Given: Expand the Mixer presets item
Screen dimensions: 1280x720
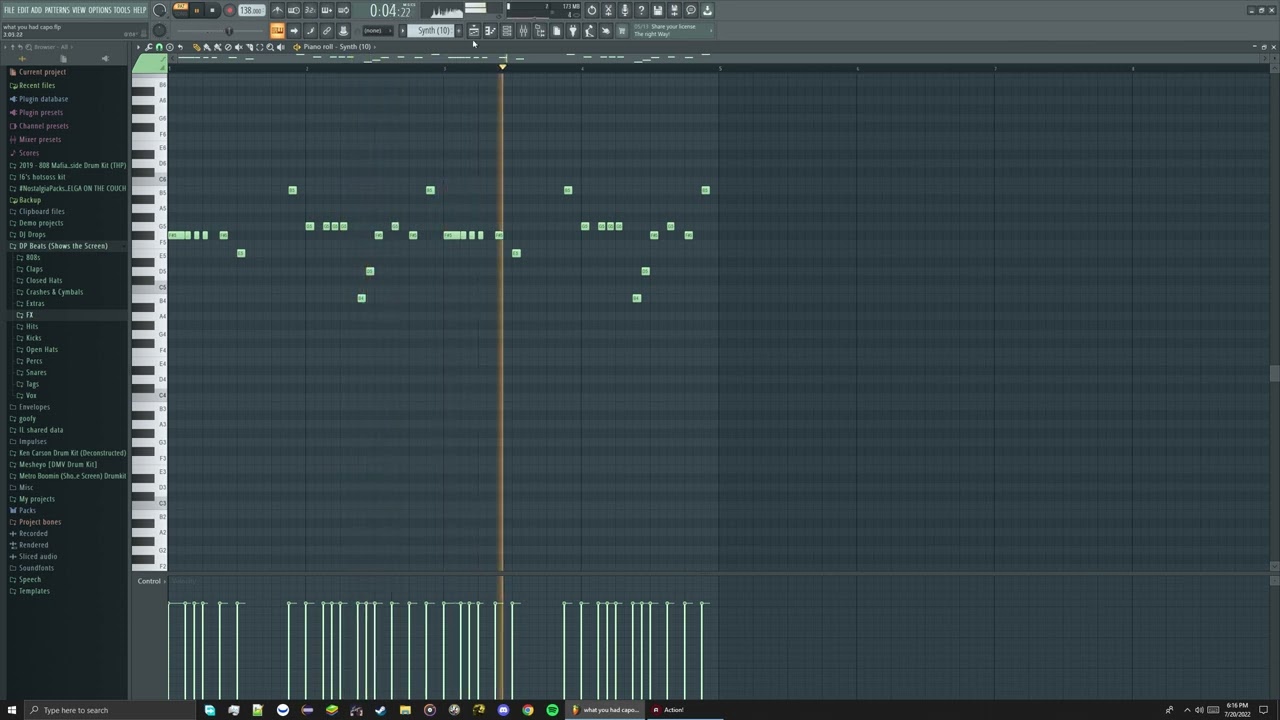Looking at the screenshot, I should [40, 139].
